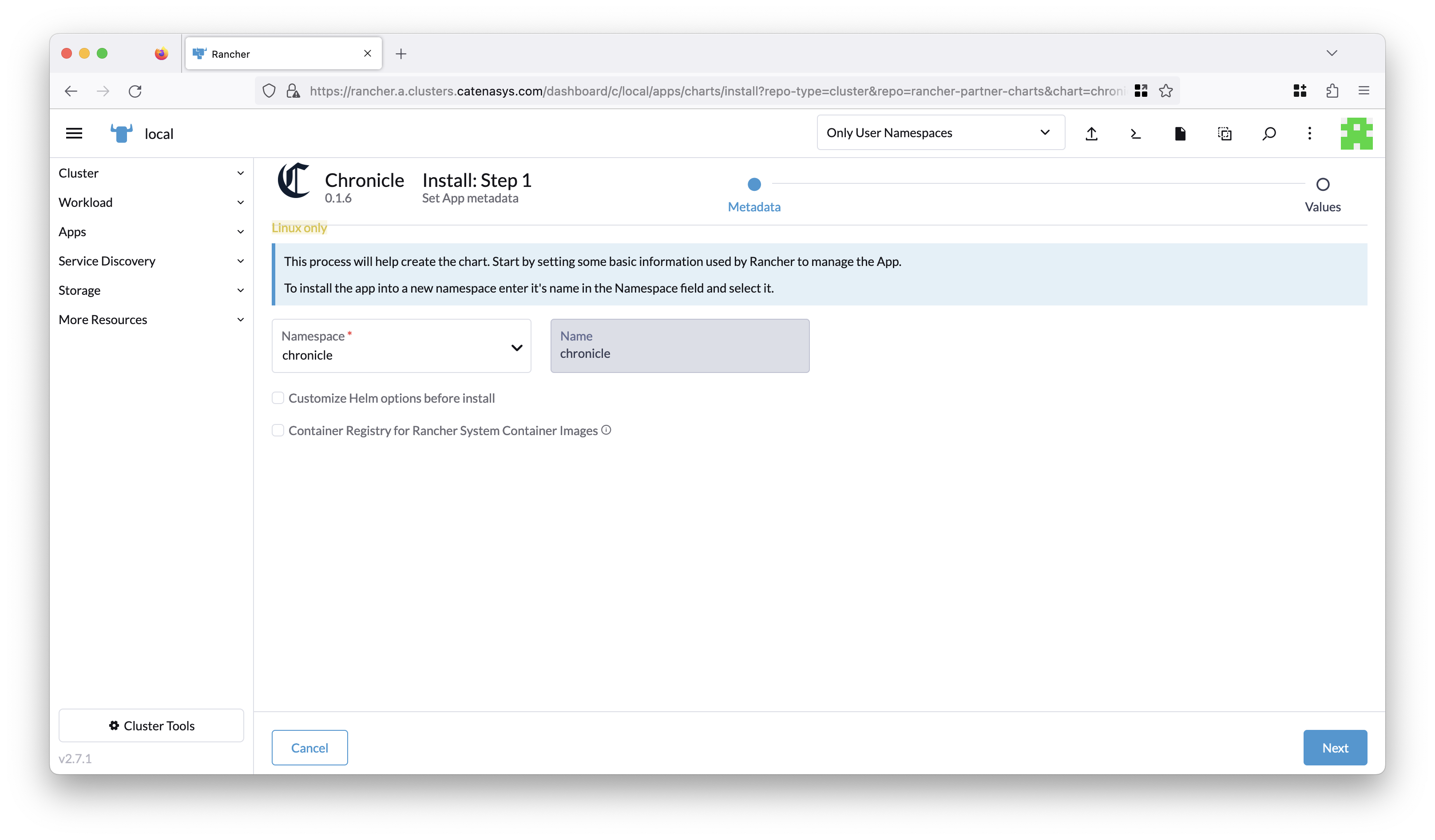Copy KubeConfig to clipboard icon
Screen dimensions: 1435x840
(x=1224, y=133)
